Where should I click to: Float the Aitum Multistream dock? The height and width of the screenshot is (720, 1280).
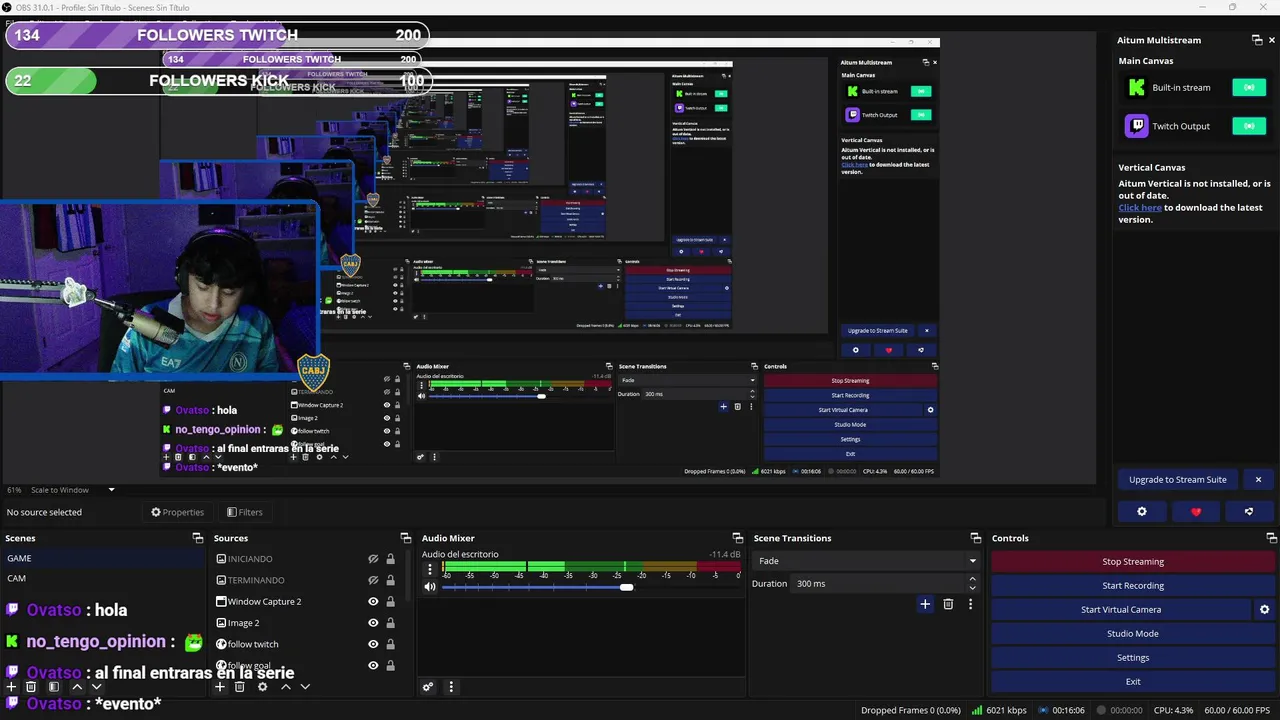tap(1257, 40)
